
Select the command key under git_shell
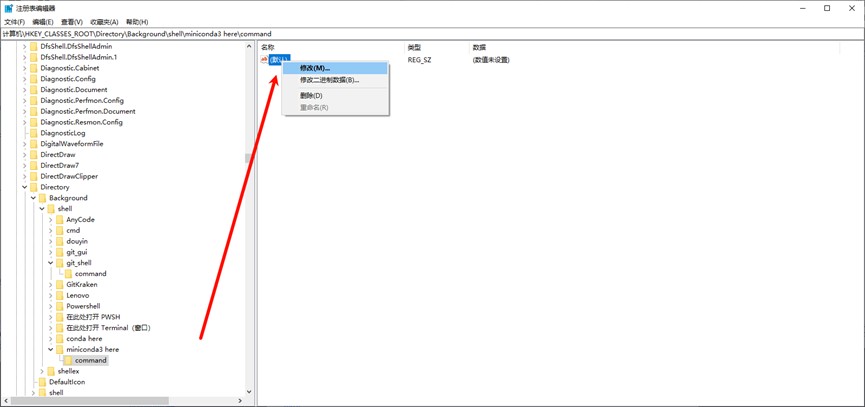pos(90,274)
